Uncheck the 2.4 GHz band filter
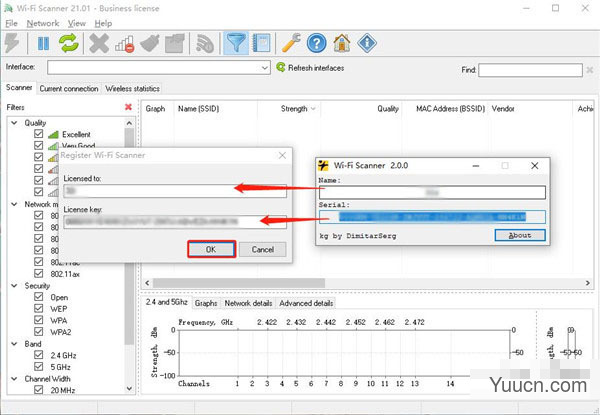The image size is (600, 415). click(x=38, y=355)
